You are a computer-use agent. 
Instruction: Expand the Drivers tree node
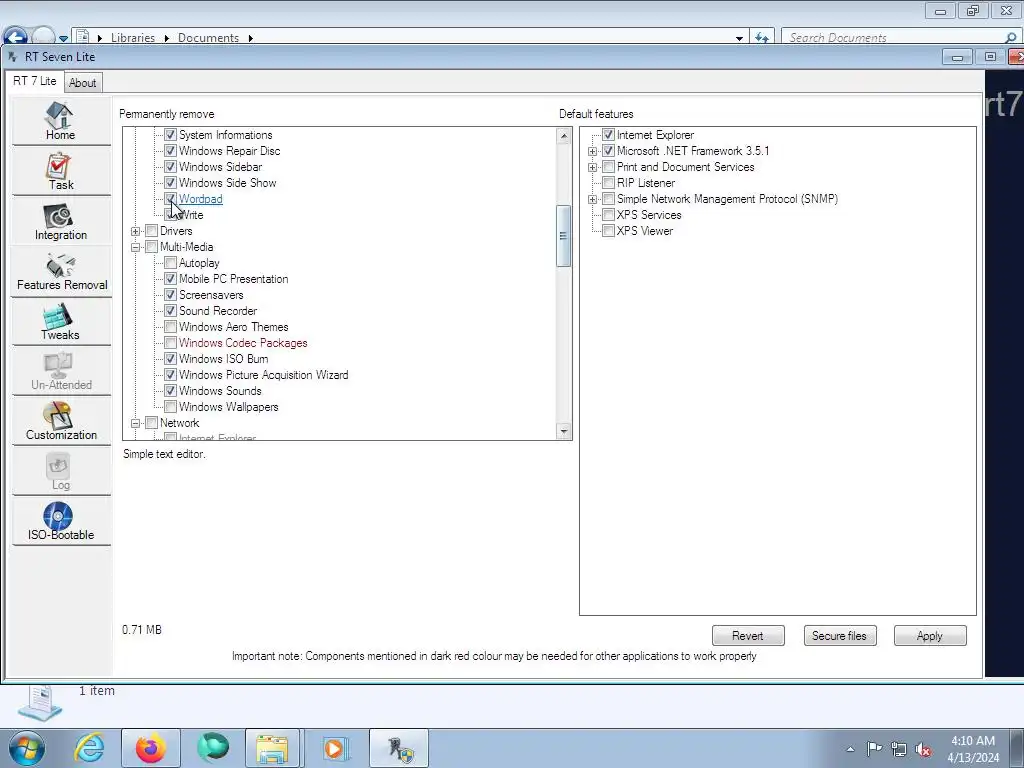coord(135,231)
